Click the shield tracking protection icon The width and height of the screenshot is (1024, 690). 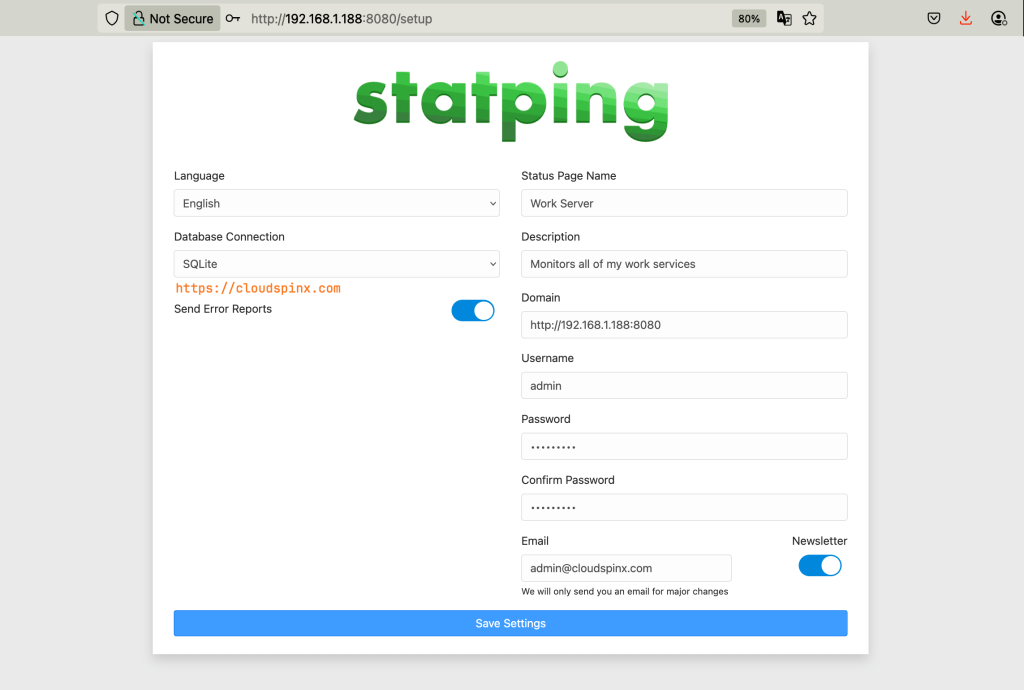[112, 18]
